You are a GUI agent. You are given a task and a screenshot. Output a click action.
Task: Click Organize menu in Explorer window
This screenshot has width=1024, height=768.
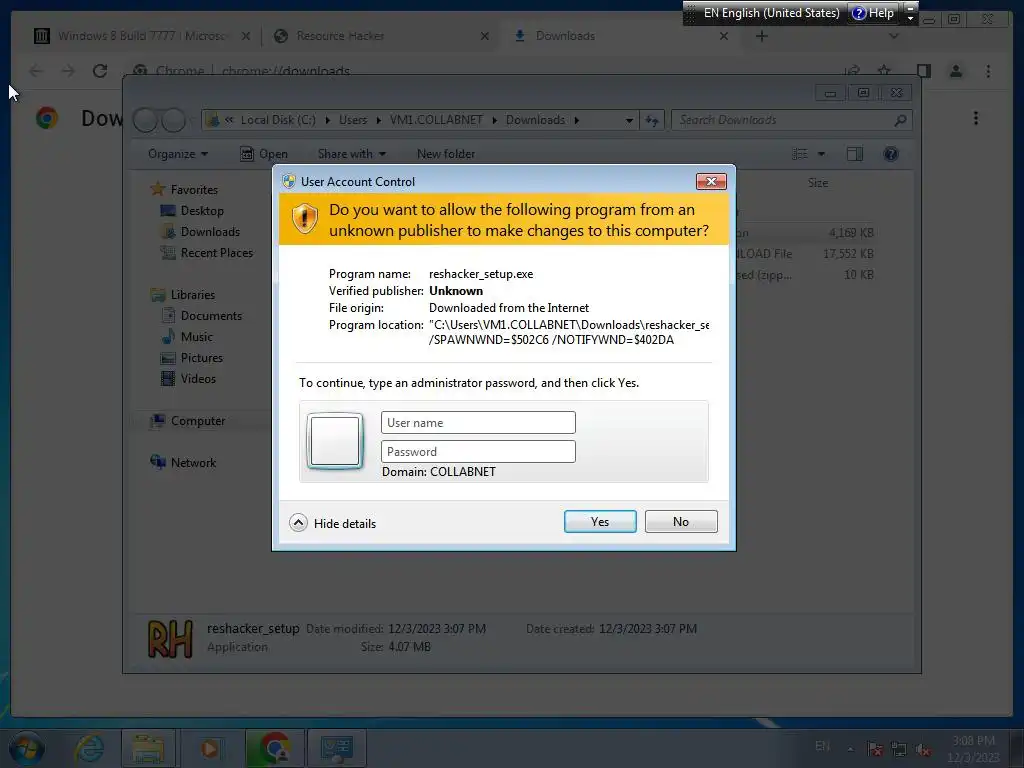[178, 154]
